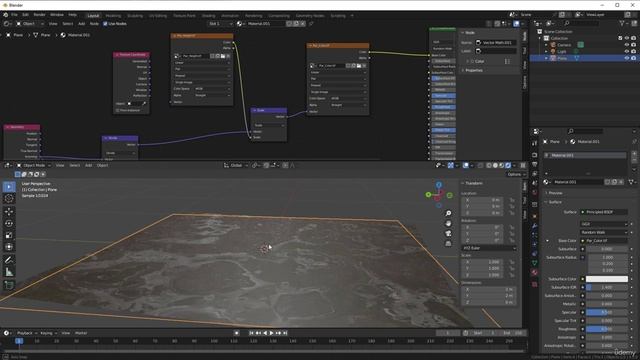Image resolution: width=640 pixels, height=360 pixels.
Task: Open the XYZ Euler rotation mode dropdown
Action: [x=489, y=248]
